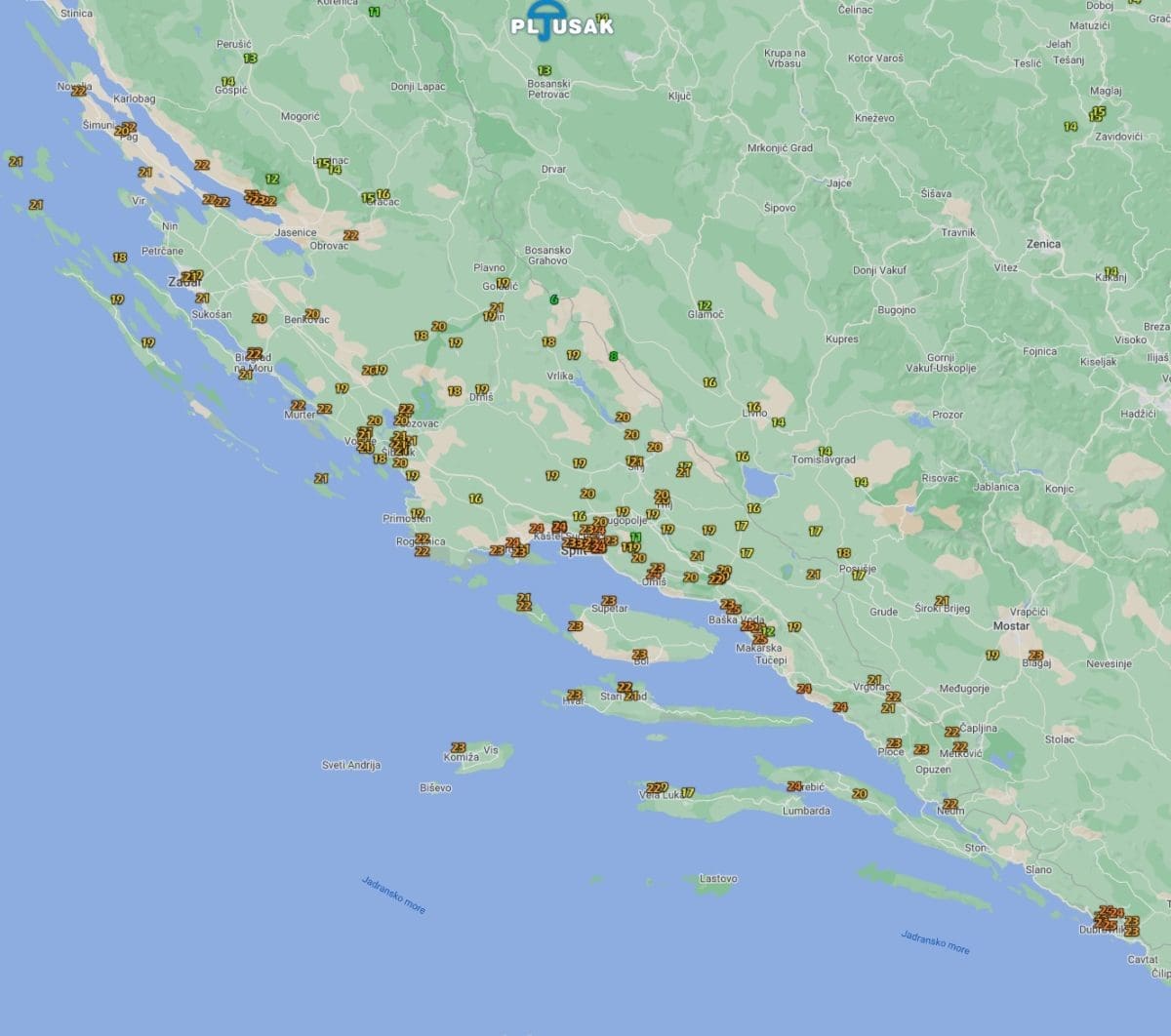The height and width of the screenshot is (1036, 1171).
Task: Open the 22 station marker above Neum
Action: 950,804
